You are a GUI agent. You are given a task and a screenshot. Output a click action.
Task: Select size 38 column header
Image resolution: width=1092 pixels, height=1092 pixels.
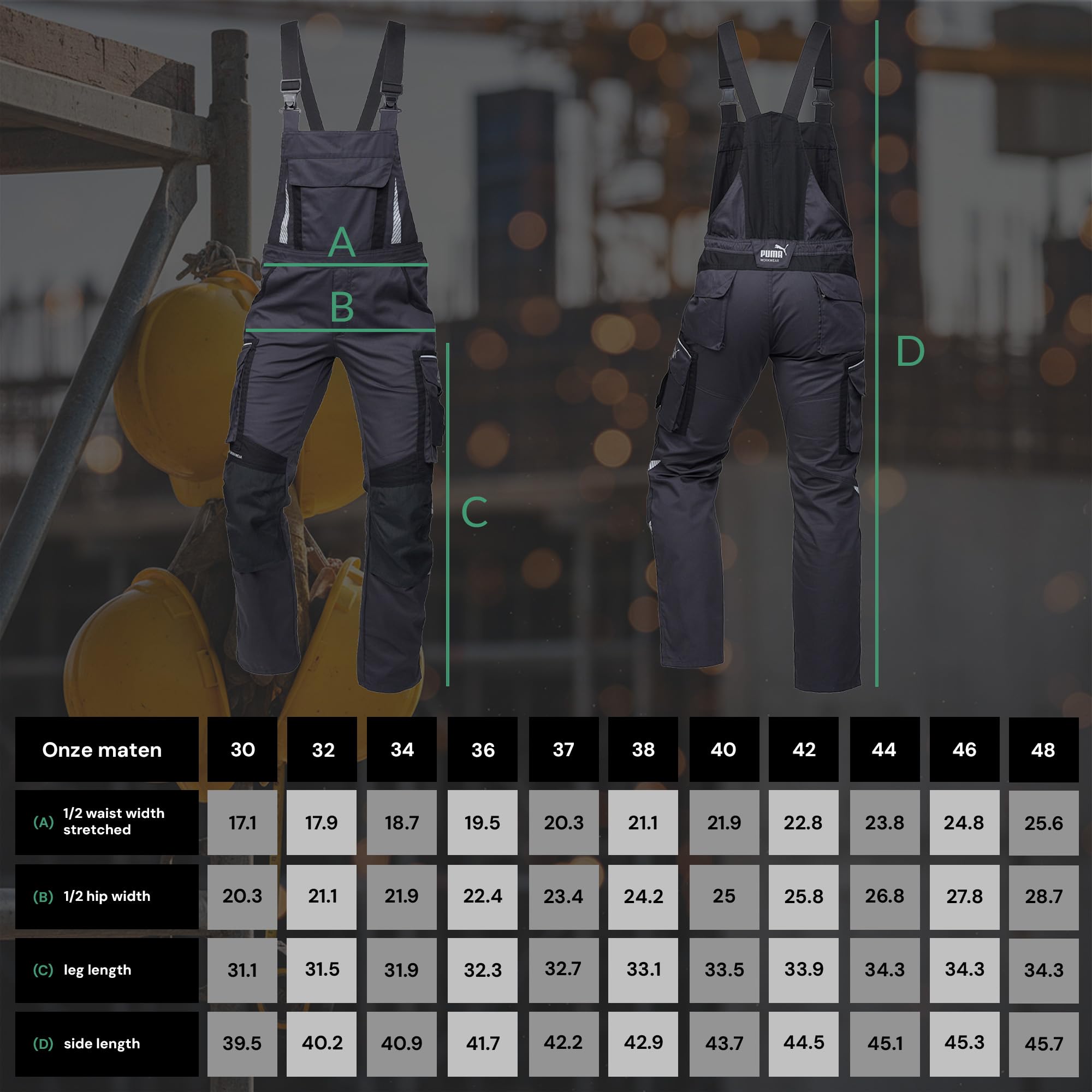(x=643, y=750)
